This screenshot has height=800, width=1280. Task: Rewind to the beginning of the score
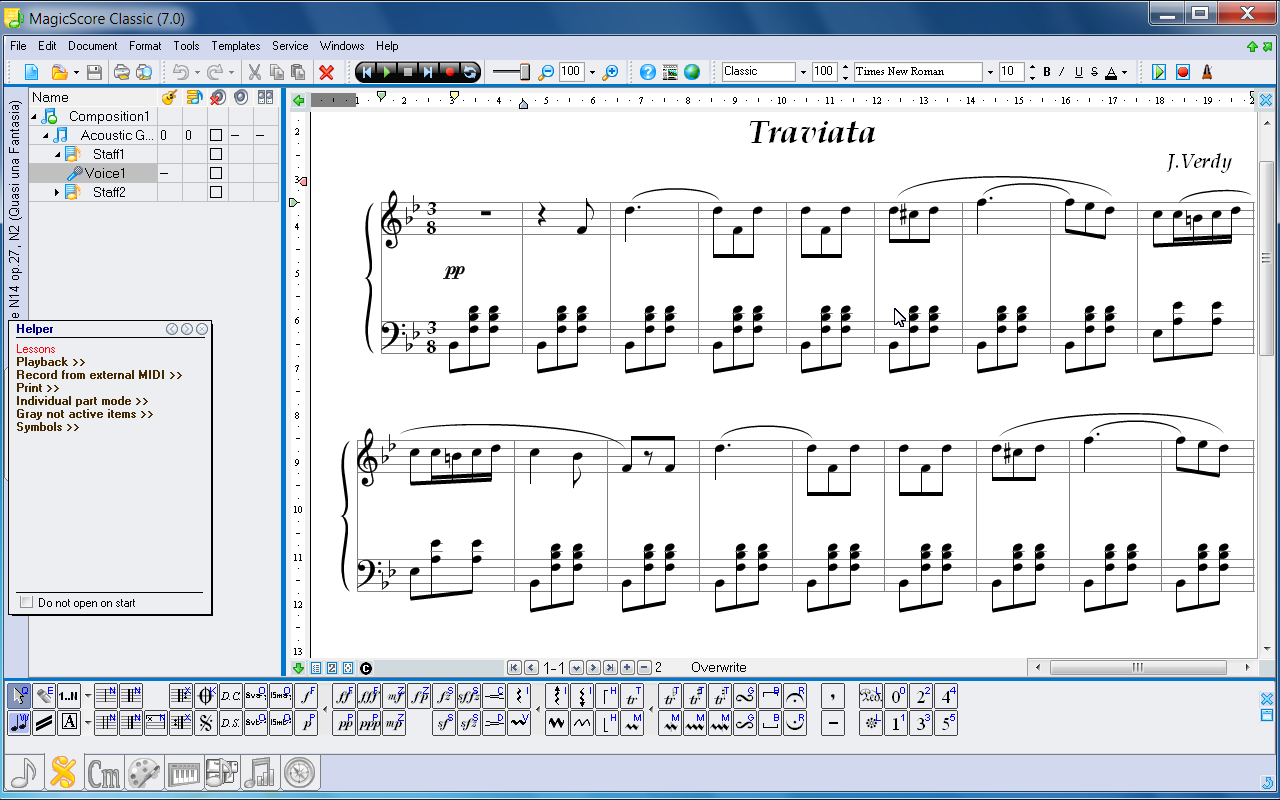pos(366,72)
